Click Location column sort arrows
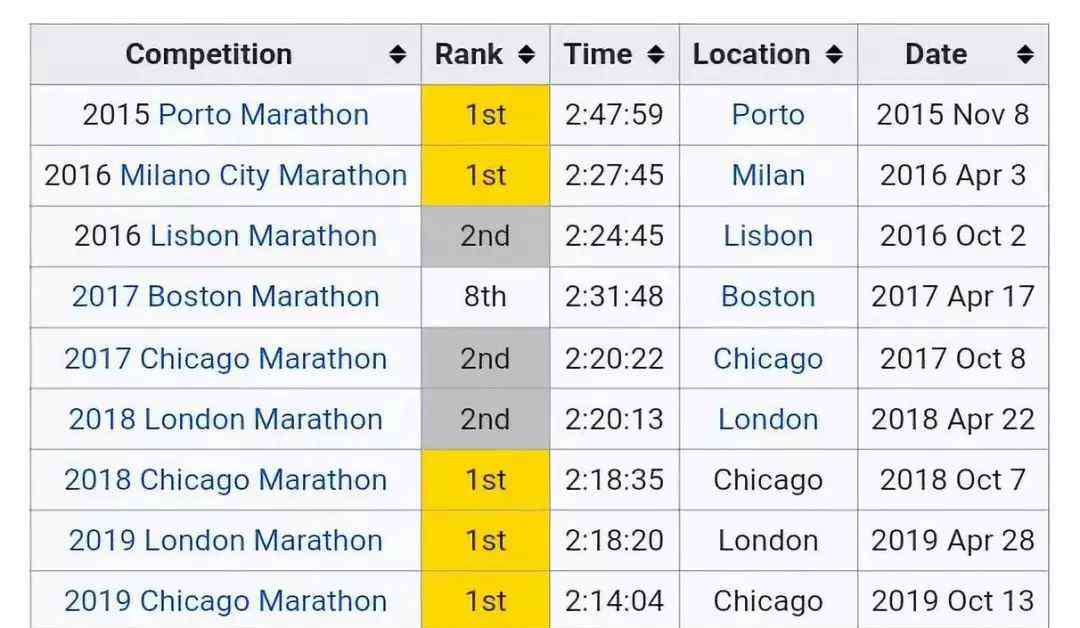Screen dimensions: 1080x628 pos(834,54)
